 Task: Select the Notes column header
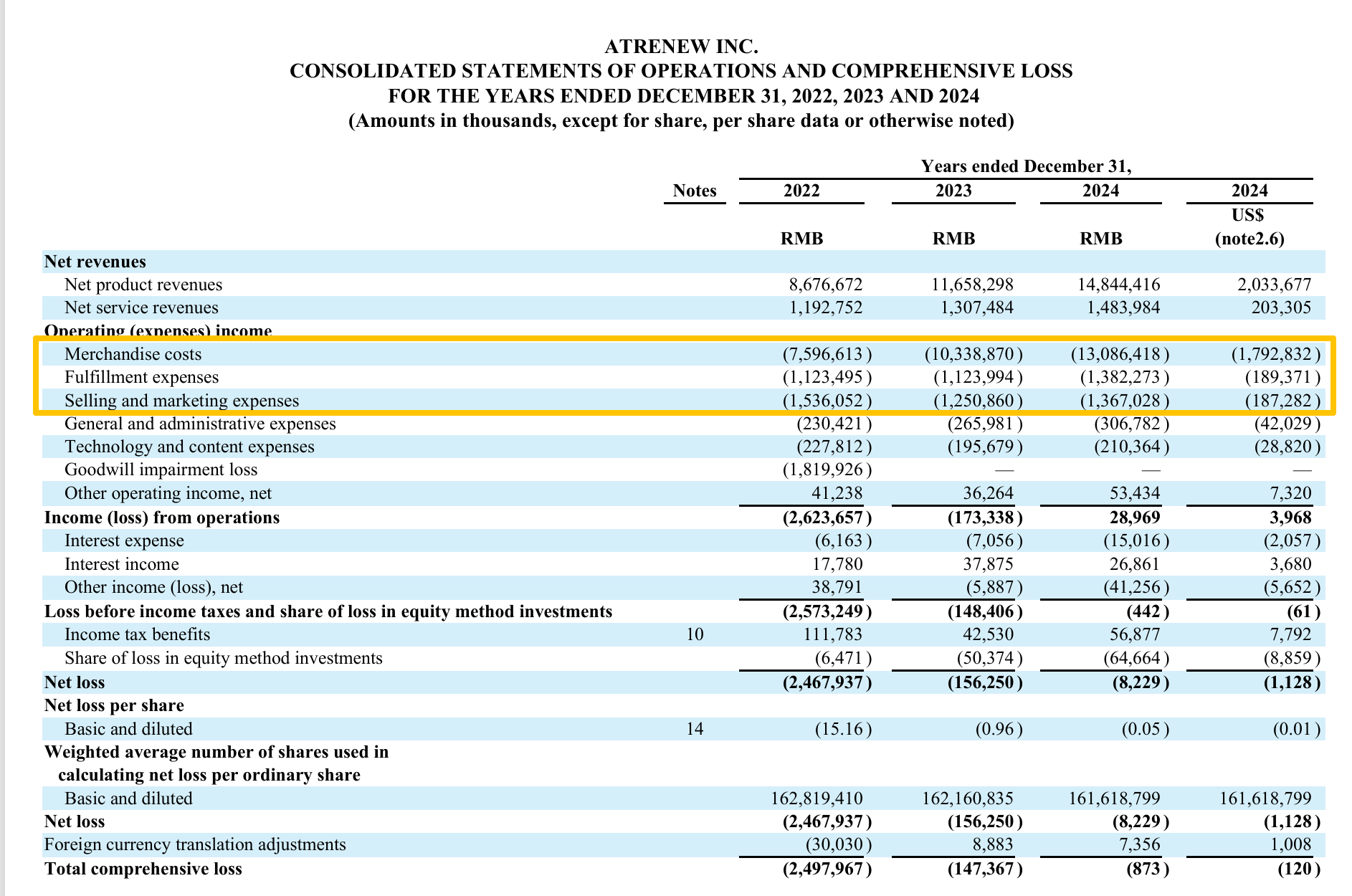695,191
